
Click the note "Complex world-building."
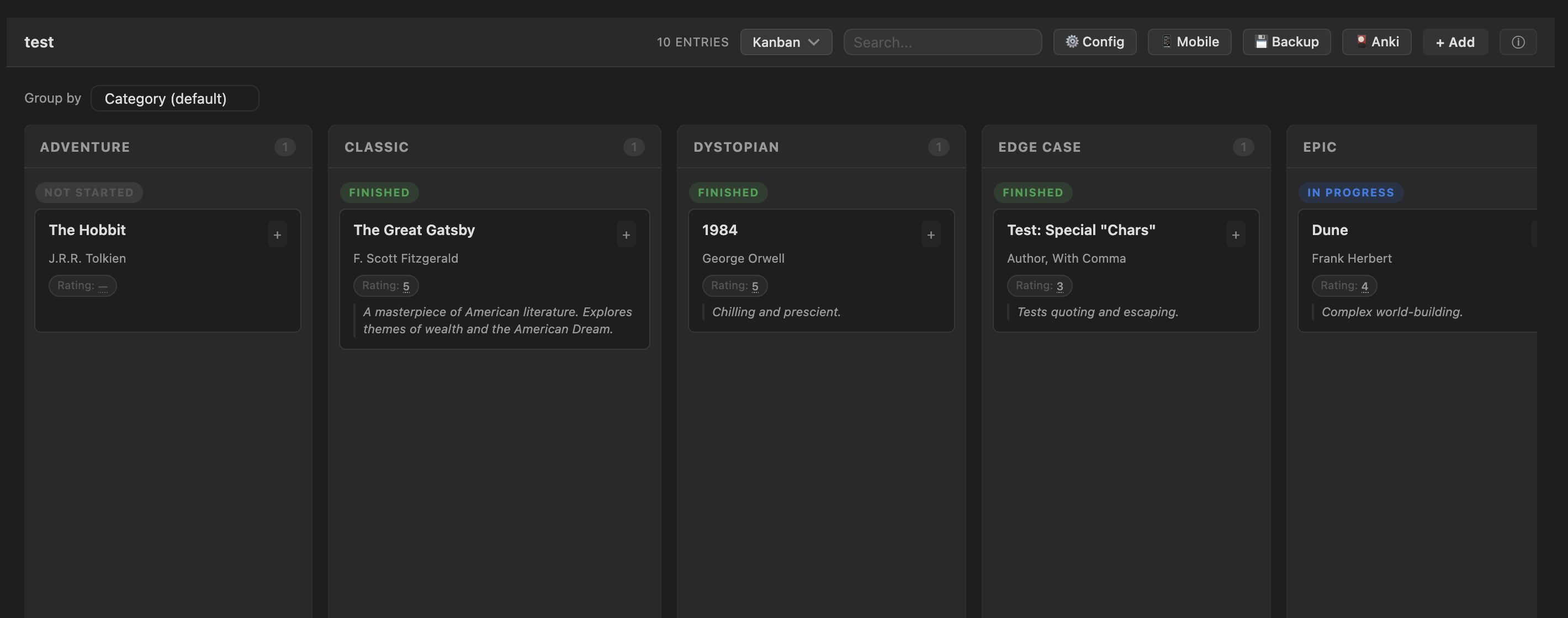click(x=1391, y=312)
